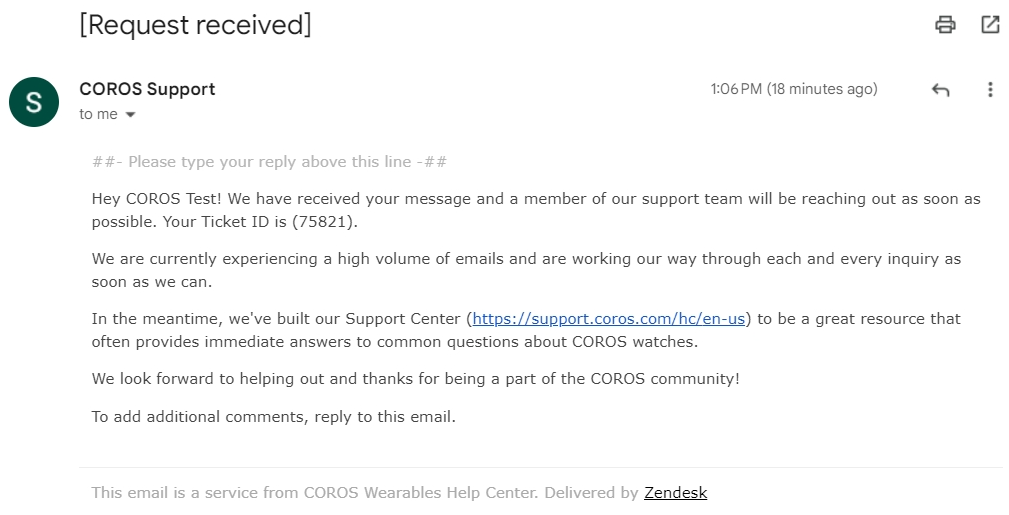Click the "We look forward to helping" sentence

pos(415,379)
